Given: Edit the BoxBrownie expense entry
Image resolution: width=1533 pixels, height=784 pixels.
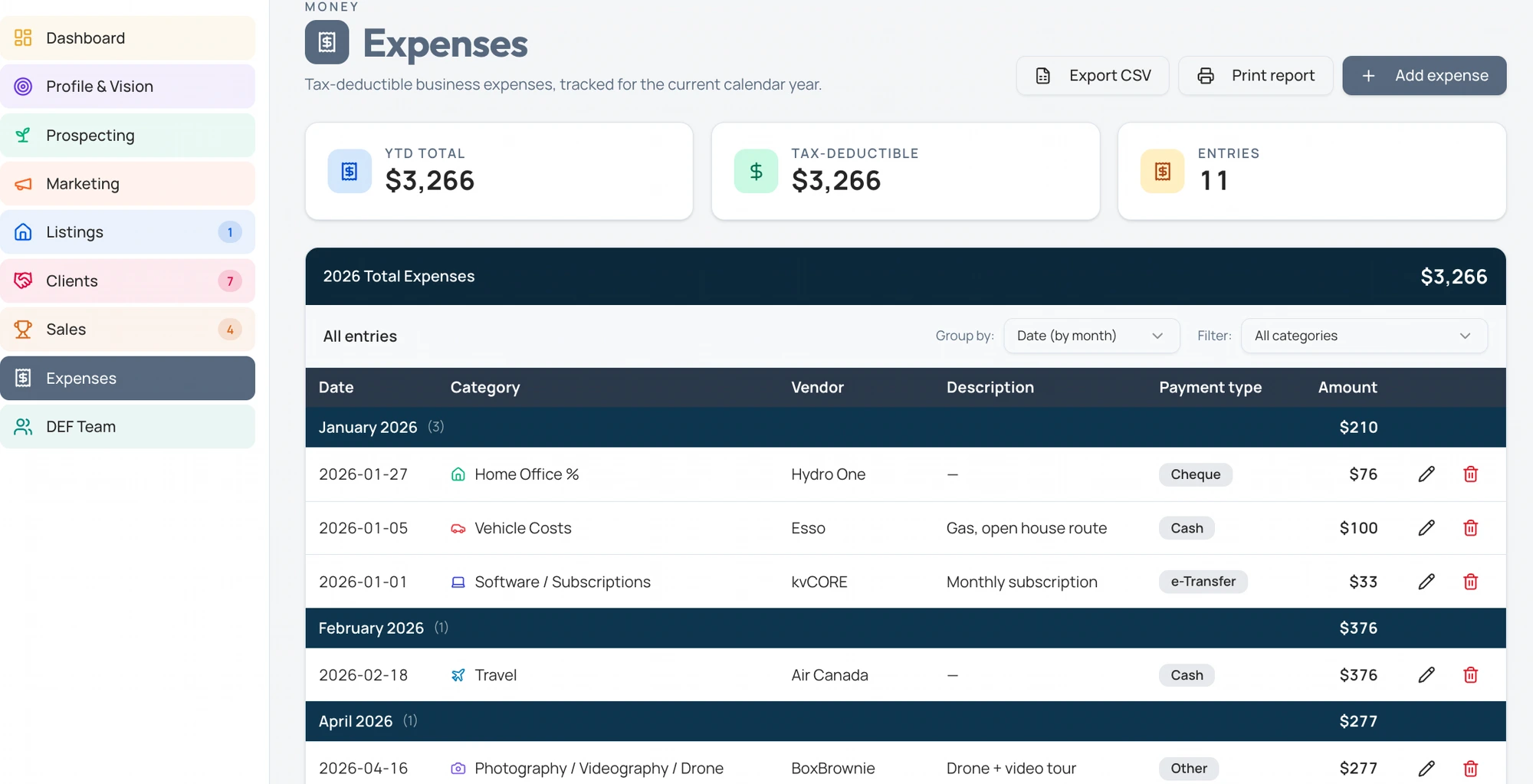Looking at the screenshot, I should pos(1426,768).
